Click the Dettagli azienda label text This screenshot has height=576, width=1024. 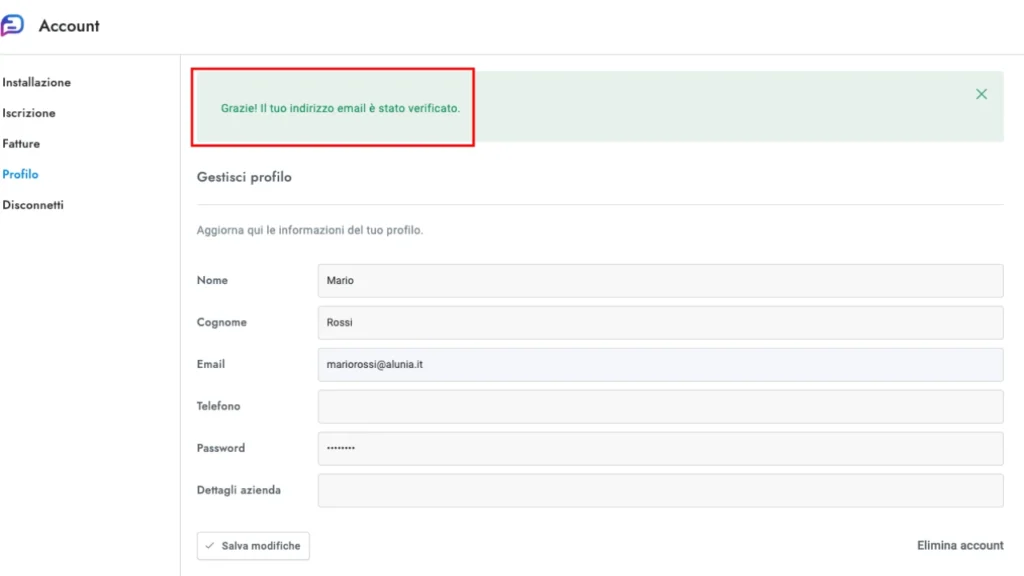[238, 490]
